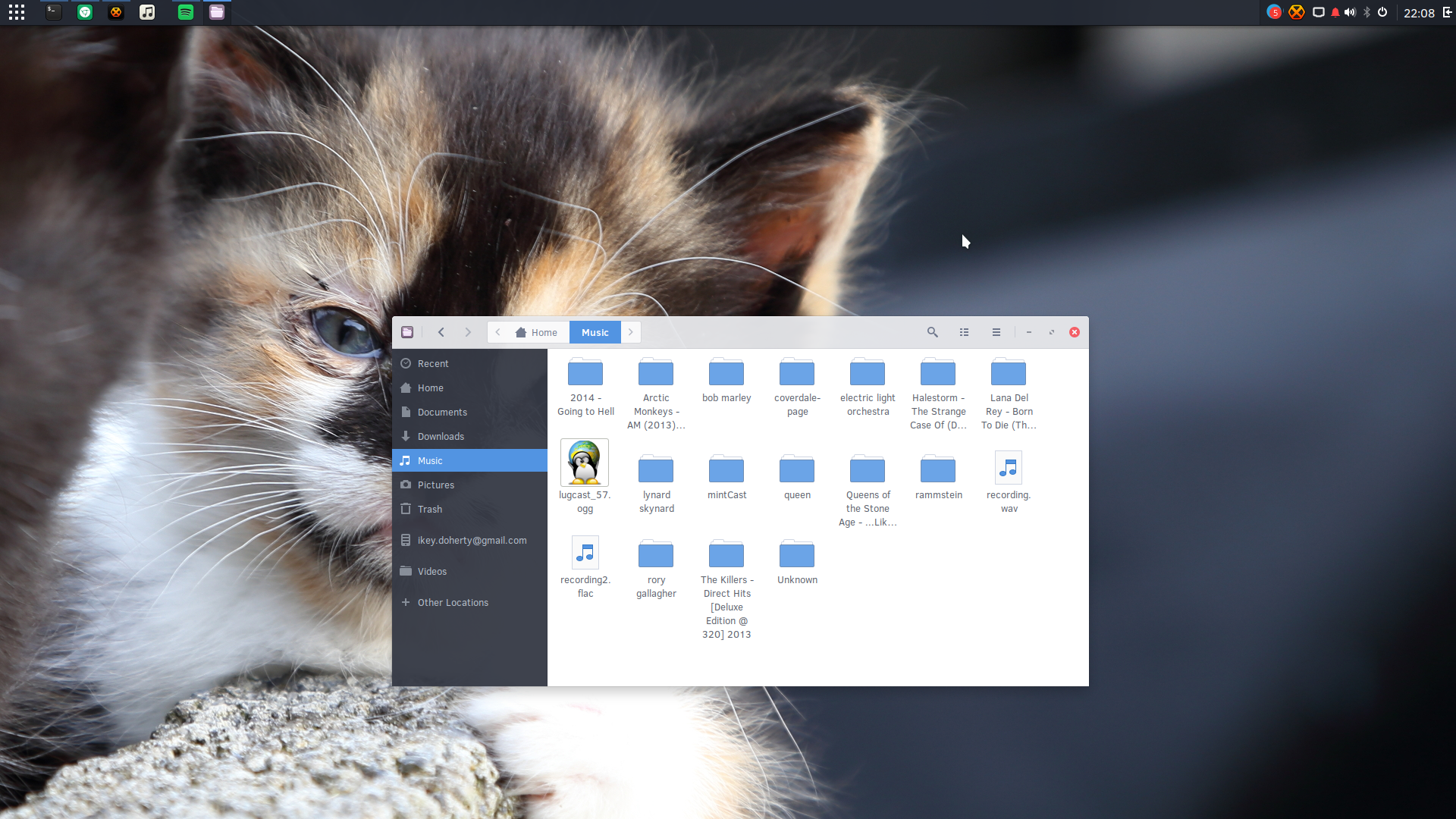Select the mintCast folder
Screen dimensions: 1456x819
726,470
